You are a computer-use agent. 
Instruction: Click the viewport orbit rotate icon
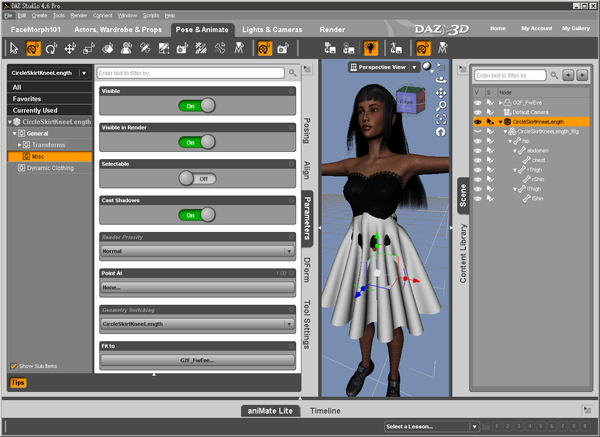click(x=441, y=80)
